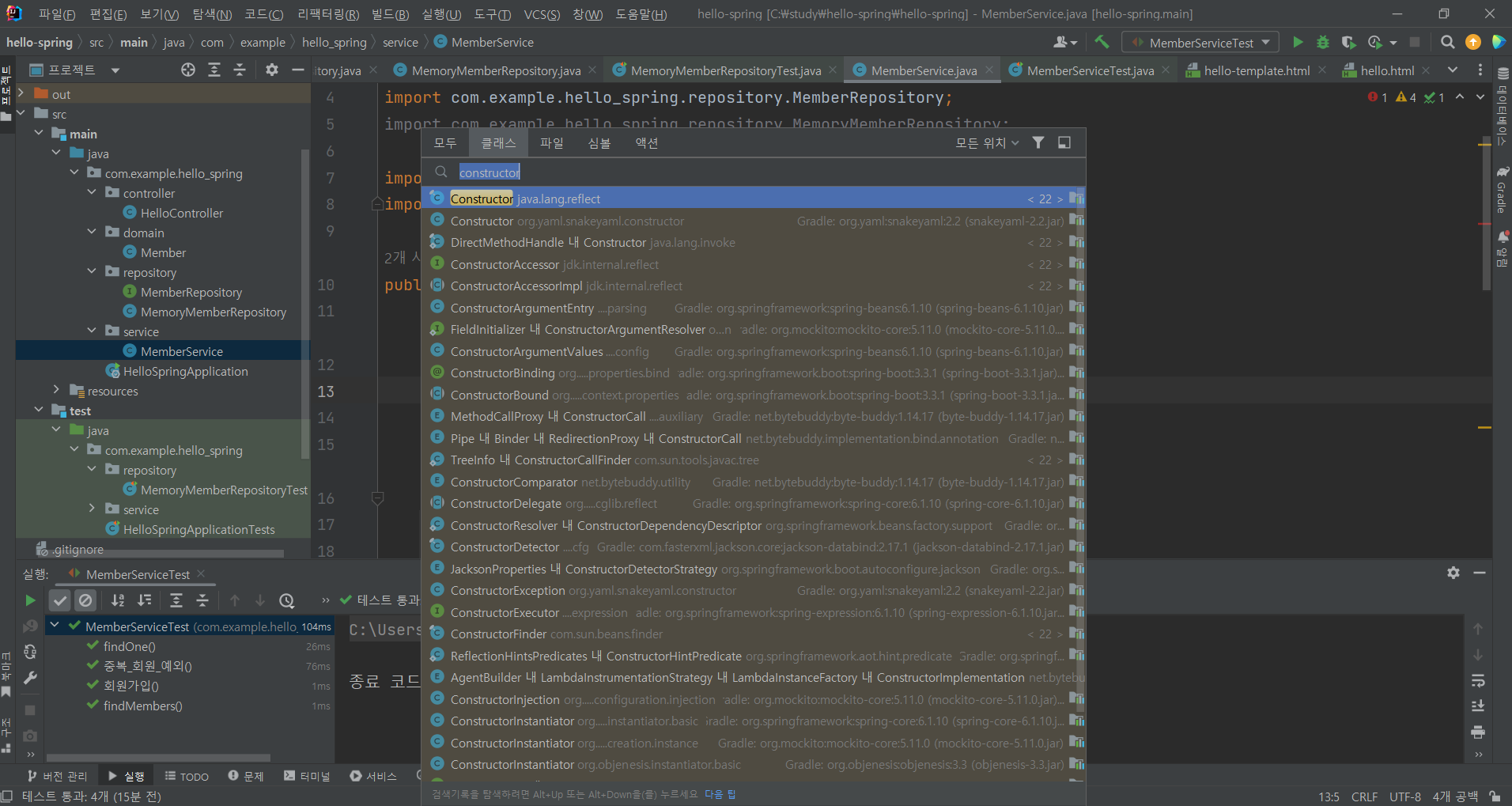Click the select opened file target icon
The height and width of the screenshot is (806, 1512).
(x=188, y=70)
